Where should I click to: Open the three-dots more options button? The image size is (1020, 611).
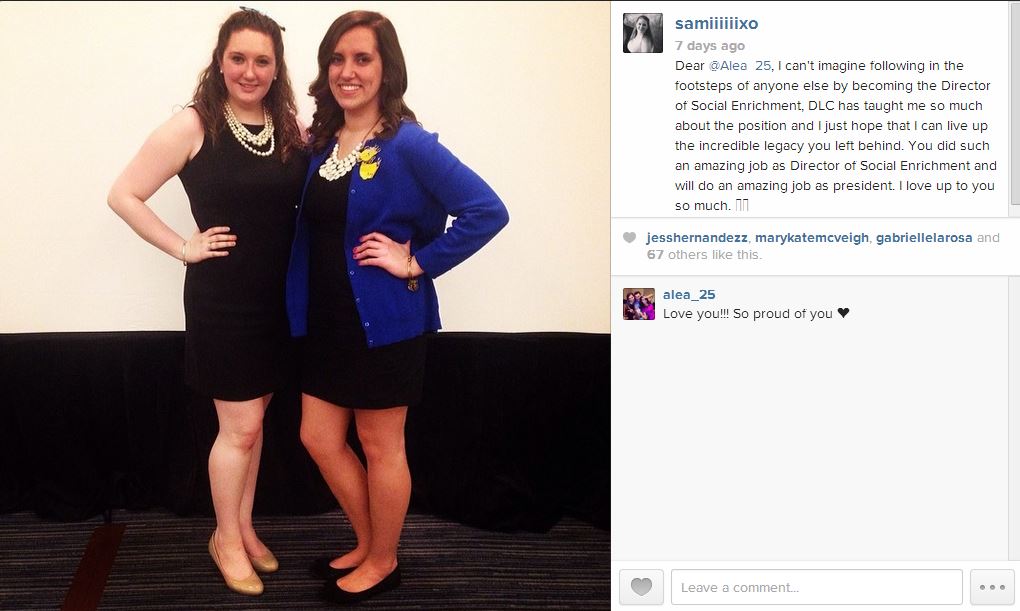click(x=992, y=587)
